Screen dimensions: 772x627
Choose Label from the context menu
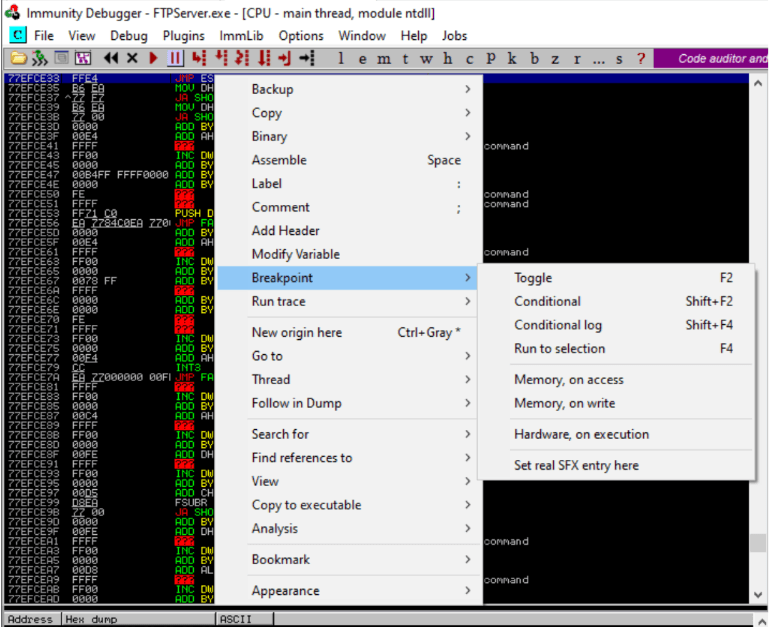(349, 184)
